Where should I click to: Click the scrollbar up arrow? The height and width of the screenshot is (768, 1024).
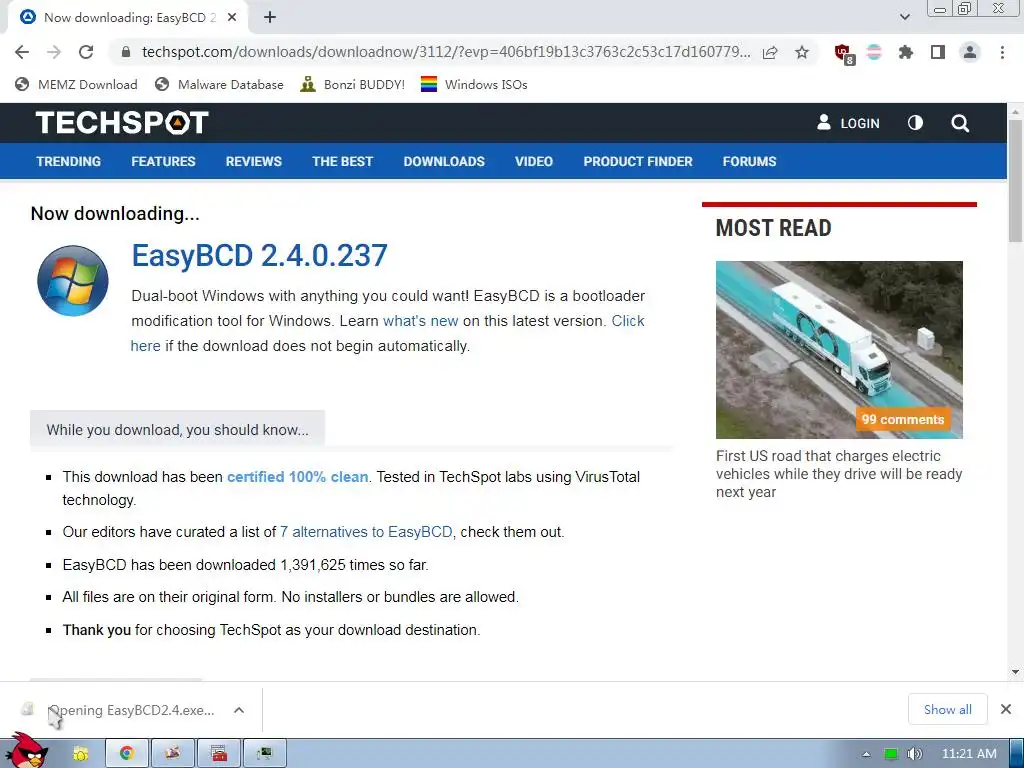[x=1016, y=112]
